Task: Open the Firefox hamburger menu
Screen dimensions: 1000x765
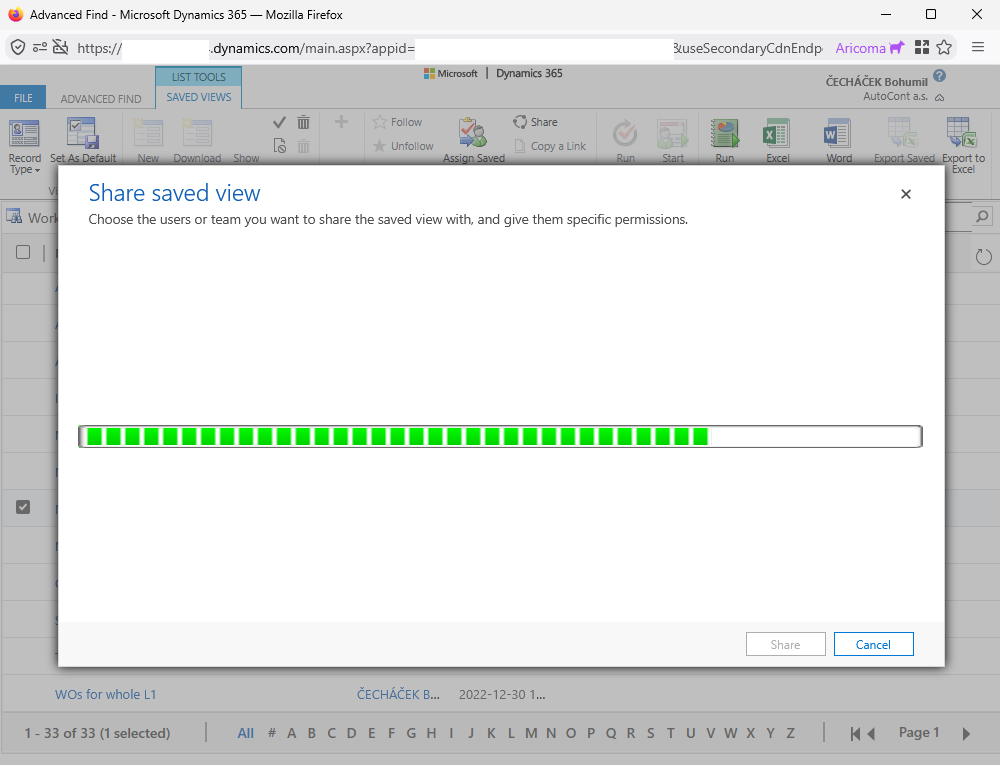Action: [x=978, y=47]
